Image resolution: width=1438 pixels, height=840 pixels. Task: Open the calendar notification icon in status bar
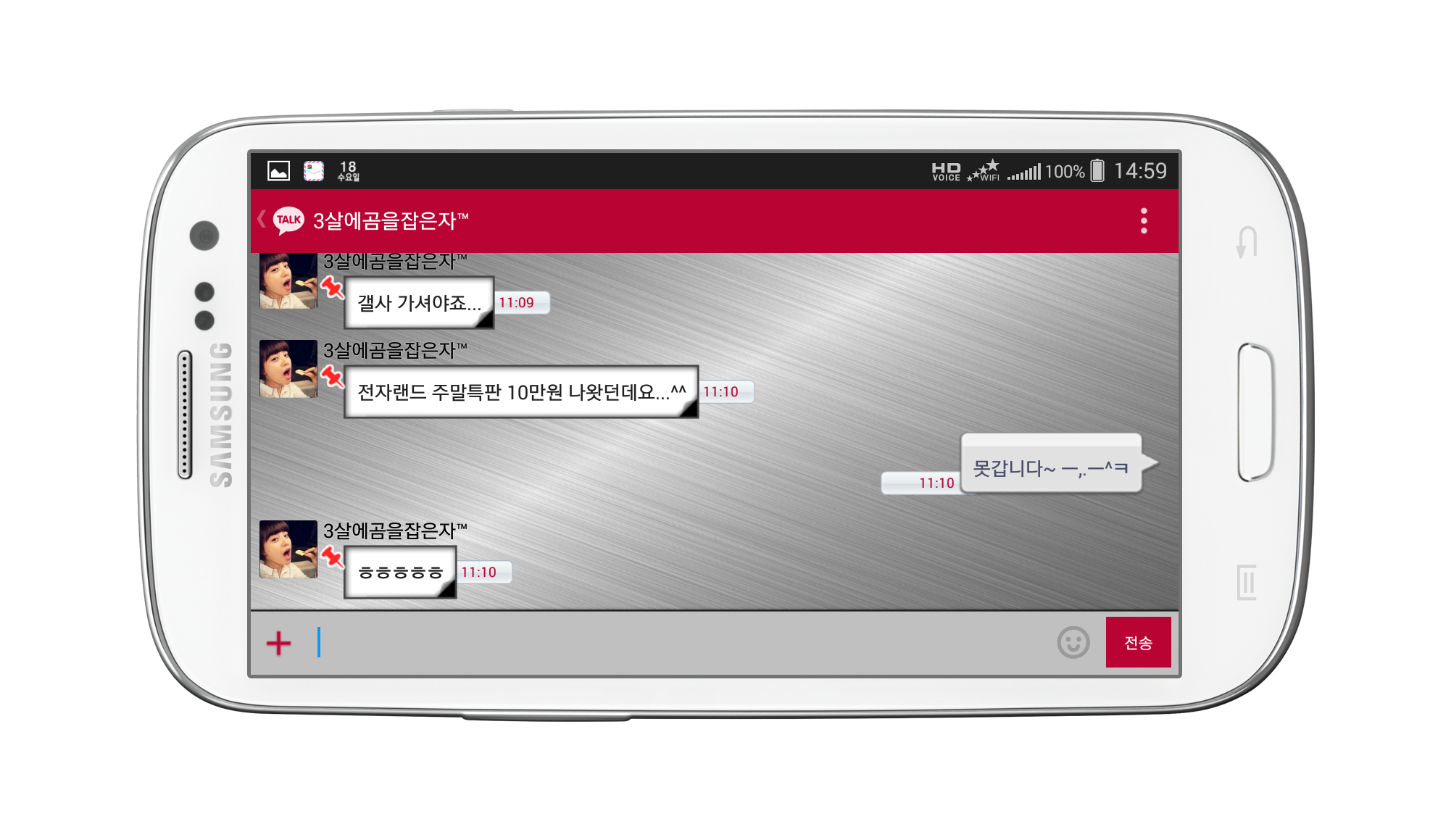pos(314,171)
